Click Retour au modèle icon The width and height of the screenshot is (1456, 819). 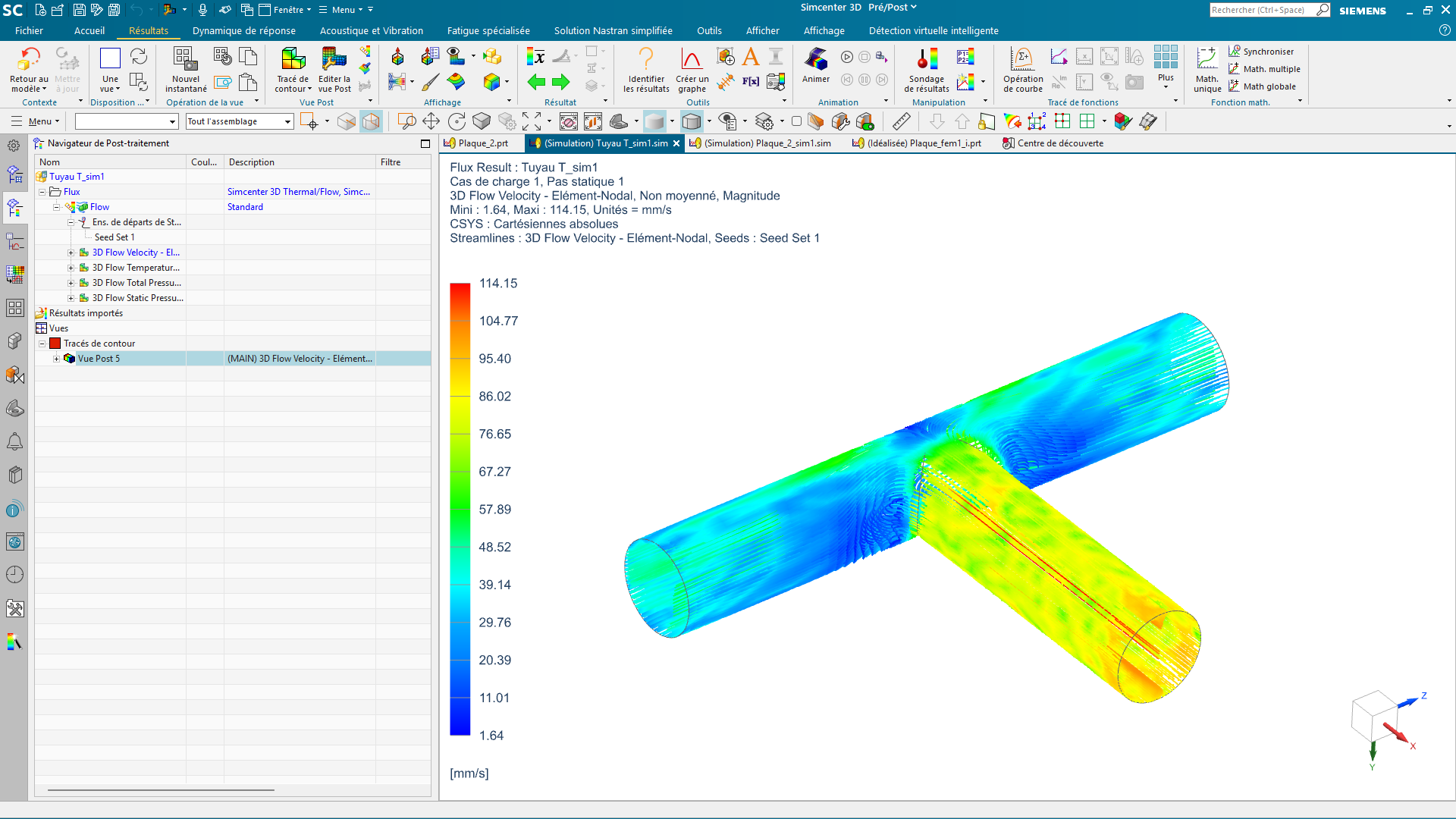[x=29, y=59]
